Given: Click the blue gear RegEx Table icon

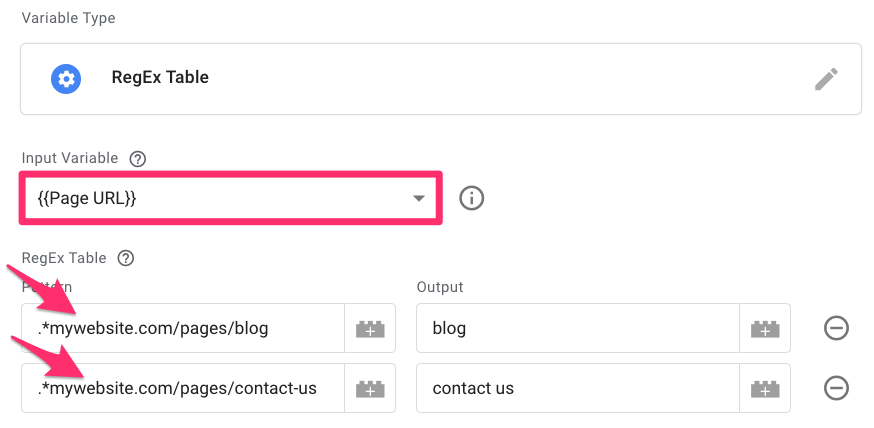Looking at the screenshot, I should point(66,79).
